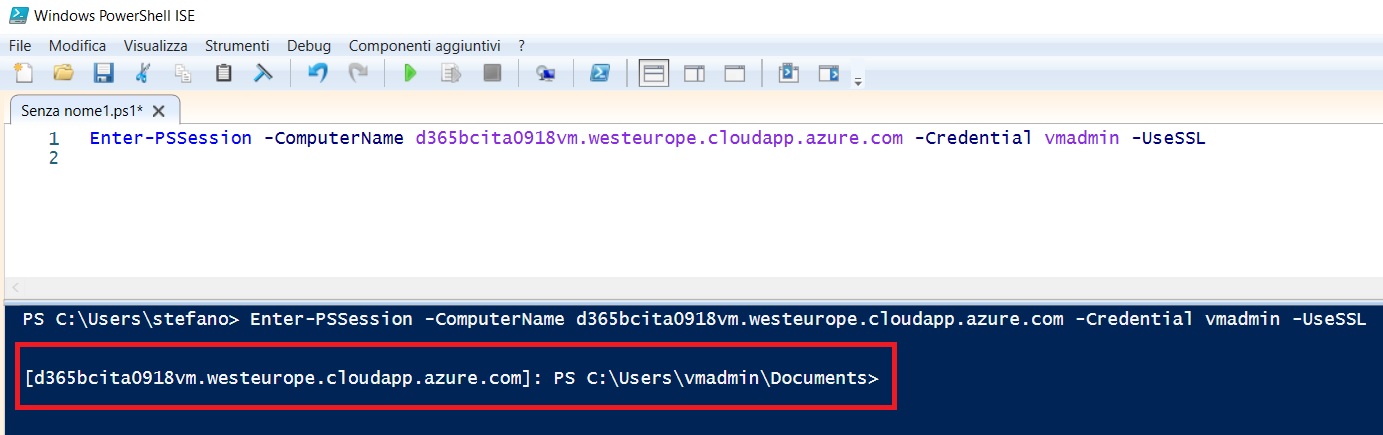Click the console prompt after Documents>
1383x435 pixels.
[886, 378]
